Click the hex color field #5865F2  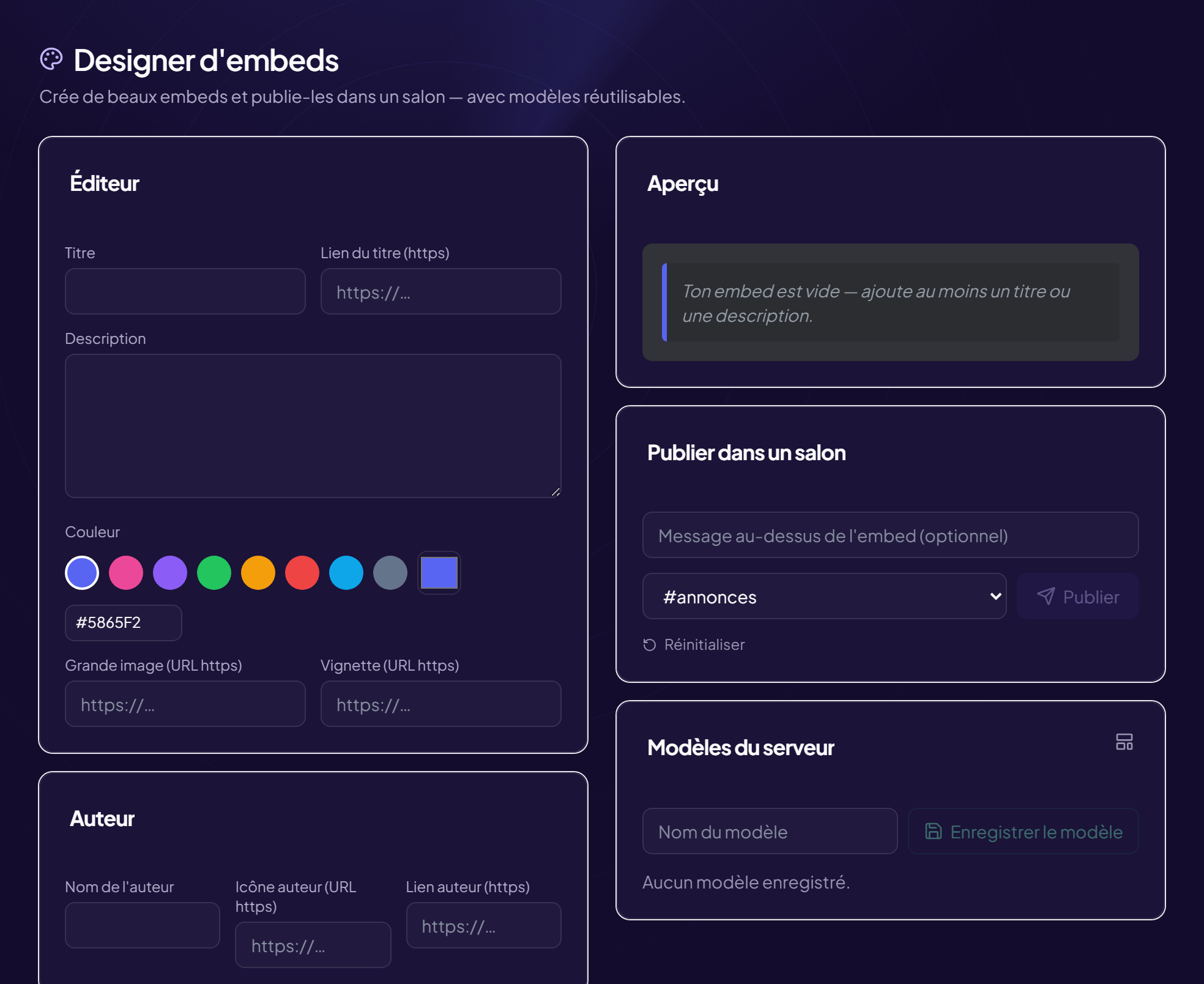124,623
